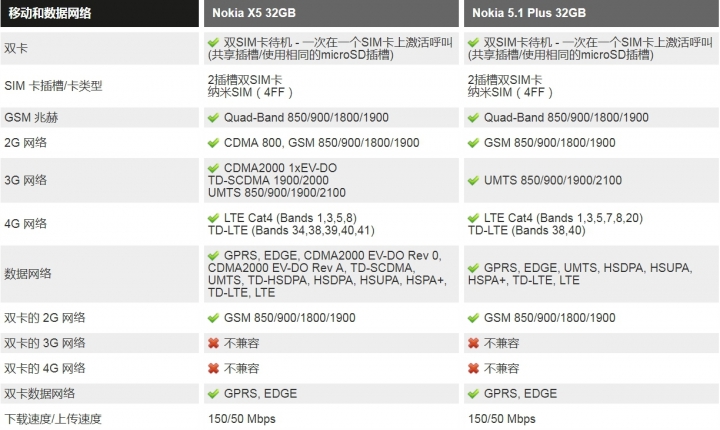Click the 4G 网络 row label
The image size is (720, 430).
pyautogui.click(x=26, y=224)
